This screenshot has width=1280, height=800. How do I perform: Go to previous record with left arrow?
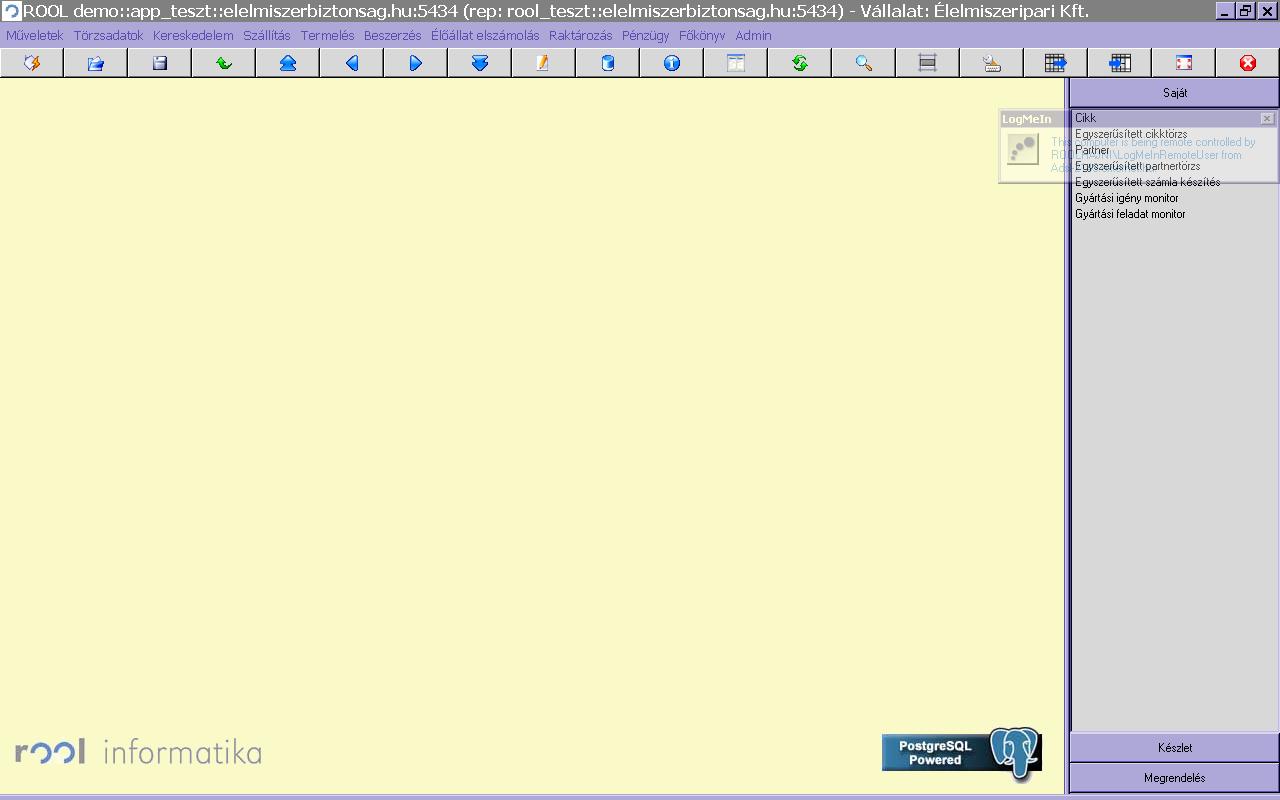click(x=351, y=63)
